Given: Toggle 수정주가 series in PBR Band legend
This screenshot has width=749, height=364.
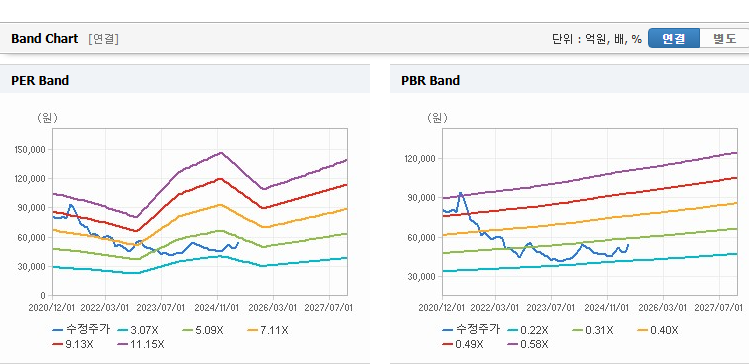Looking at the screenshot, I should (x=471, y=330).
